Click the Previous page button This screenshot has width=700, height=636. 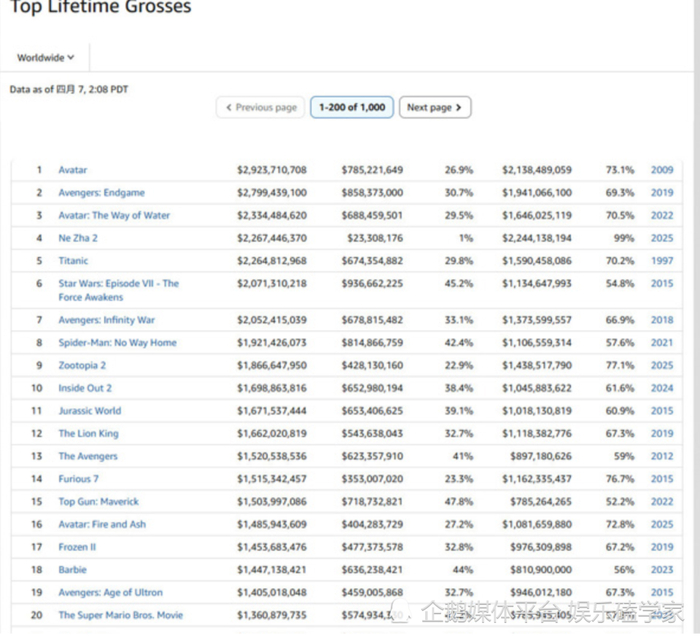click(261, 107)
